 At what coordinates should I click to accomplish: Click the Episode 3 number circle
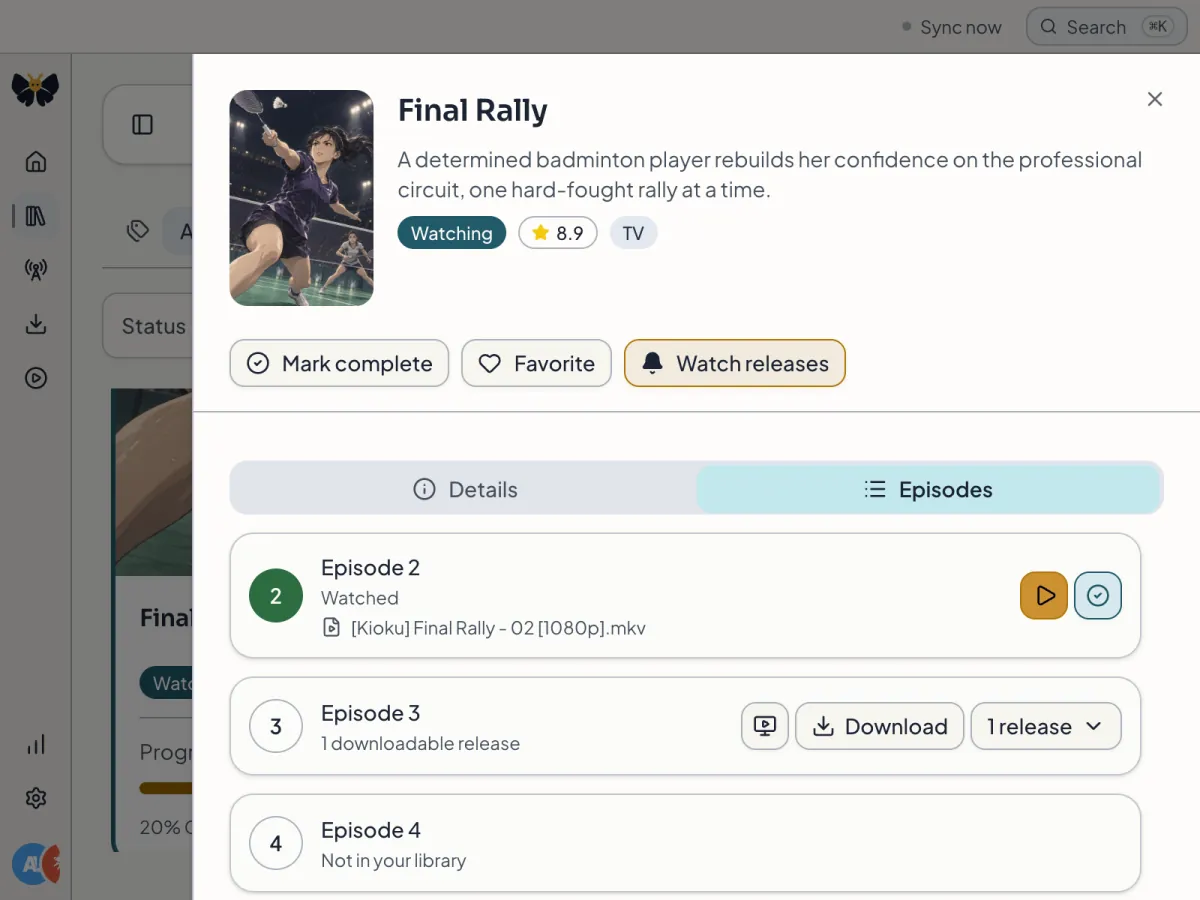(276, 726)
